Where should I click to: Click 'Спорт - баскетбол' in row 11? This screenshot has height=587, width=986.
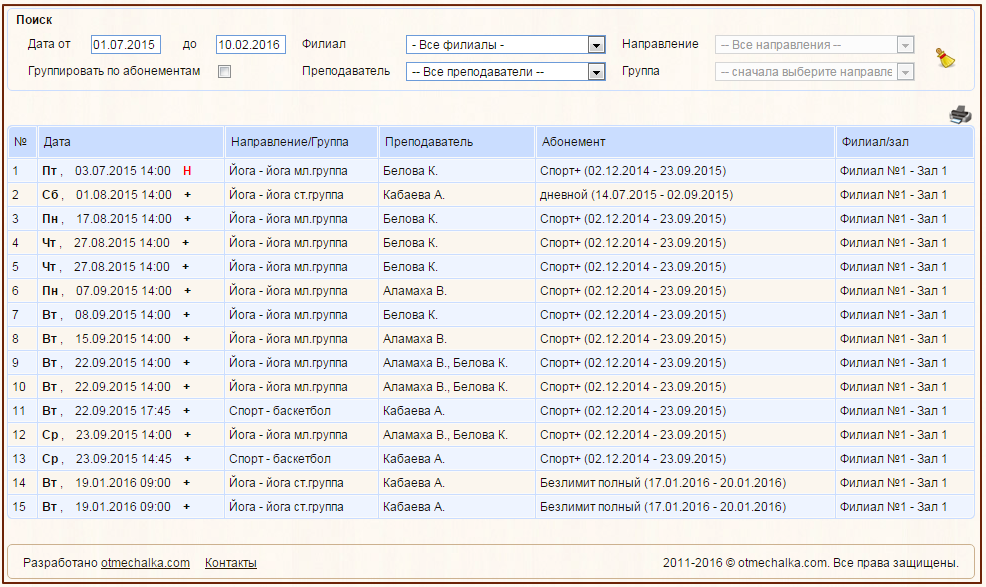click(x=280, y=411)
